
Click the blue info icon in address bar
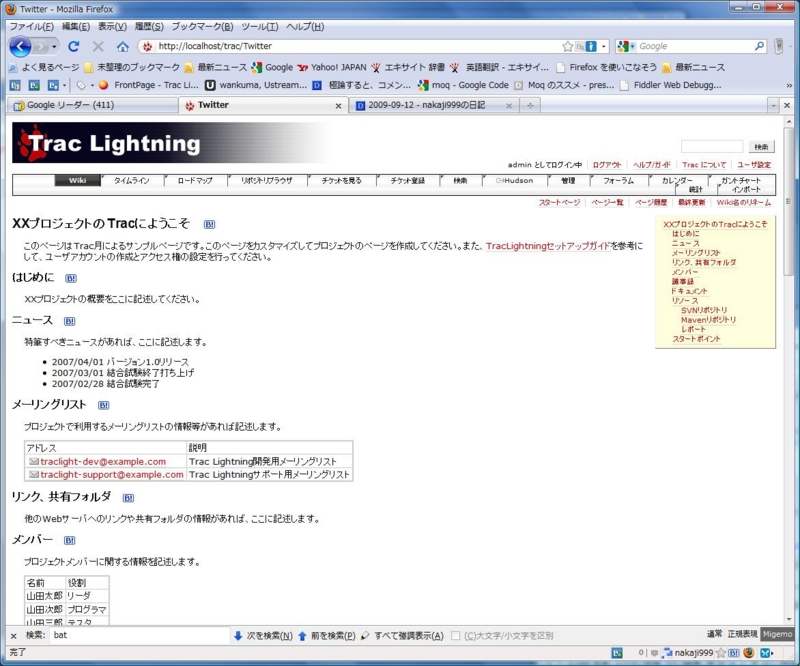coord(591,46)
